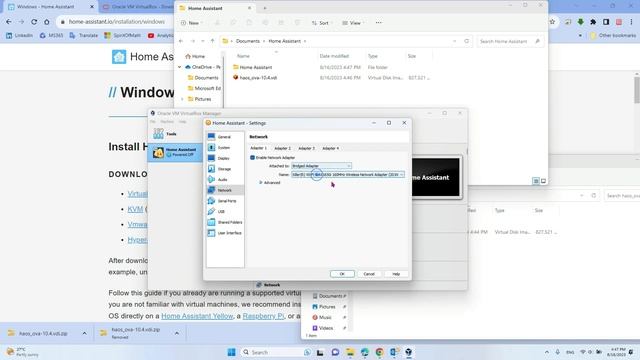Collapse the OneDrive tree node
The image size is (640, 360).
point(179,67)
